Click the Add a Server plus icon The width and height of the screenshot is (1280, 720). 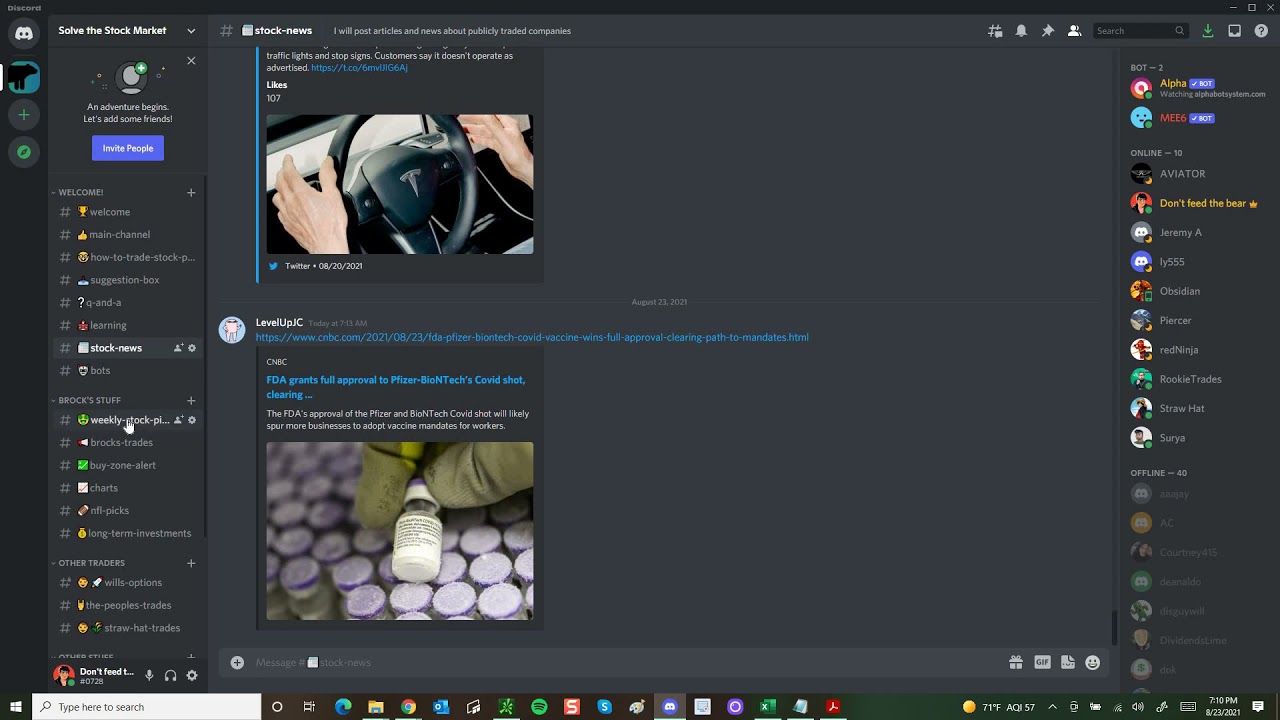tap(24, 115)
